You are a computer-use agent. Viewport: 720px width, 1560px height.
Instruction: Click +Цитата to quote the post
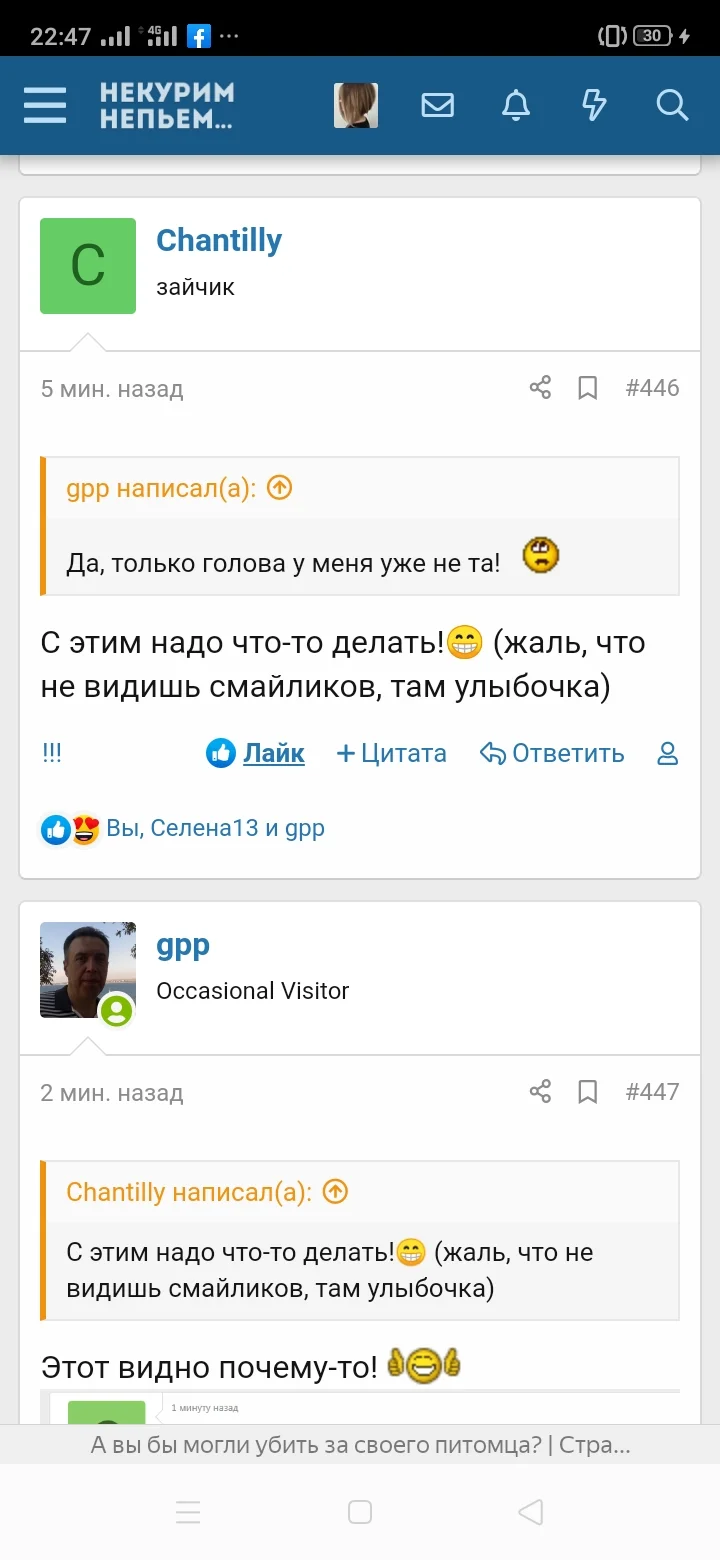pos(389,753)
